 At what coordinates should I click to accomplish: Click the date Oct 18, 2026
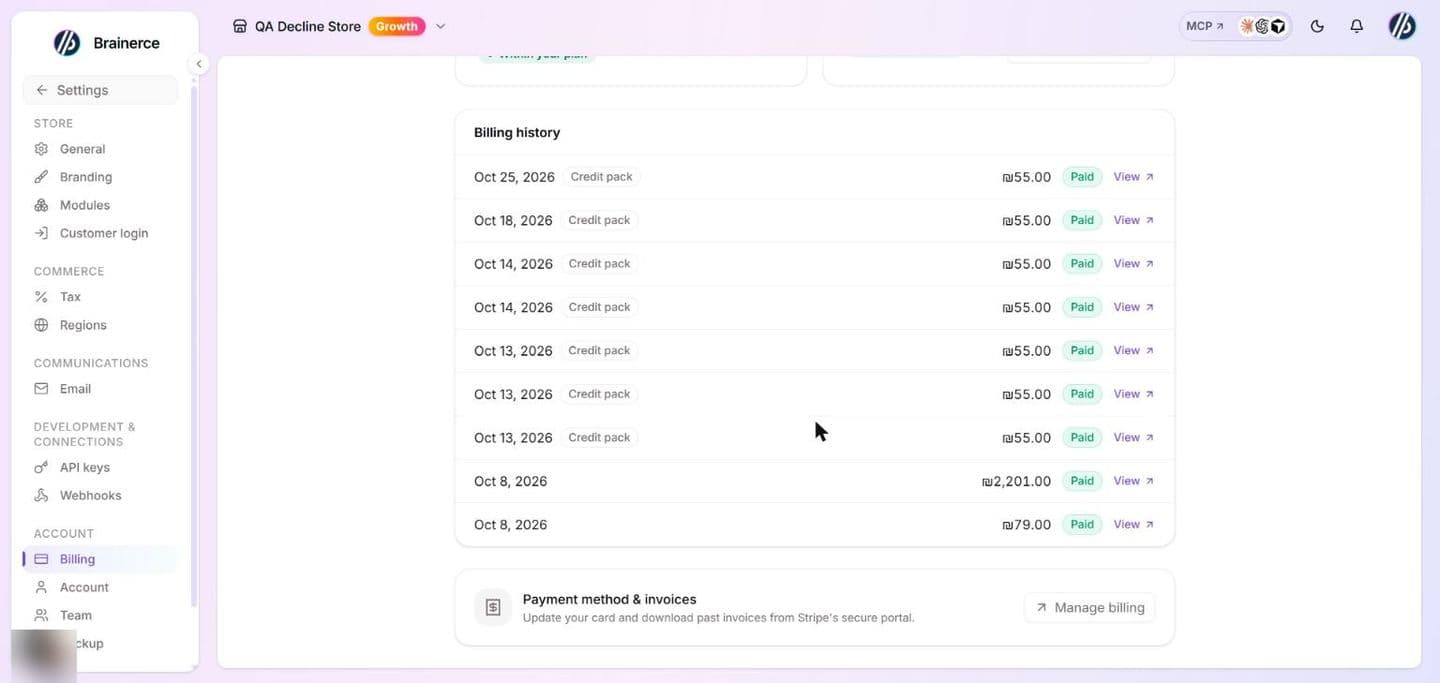513,220
